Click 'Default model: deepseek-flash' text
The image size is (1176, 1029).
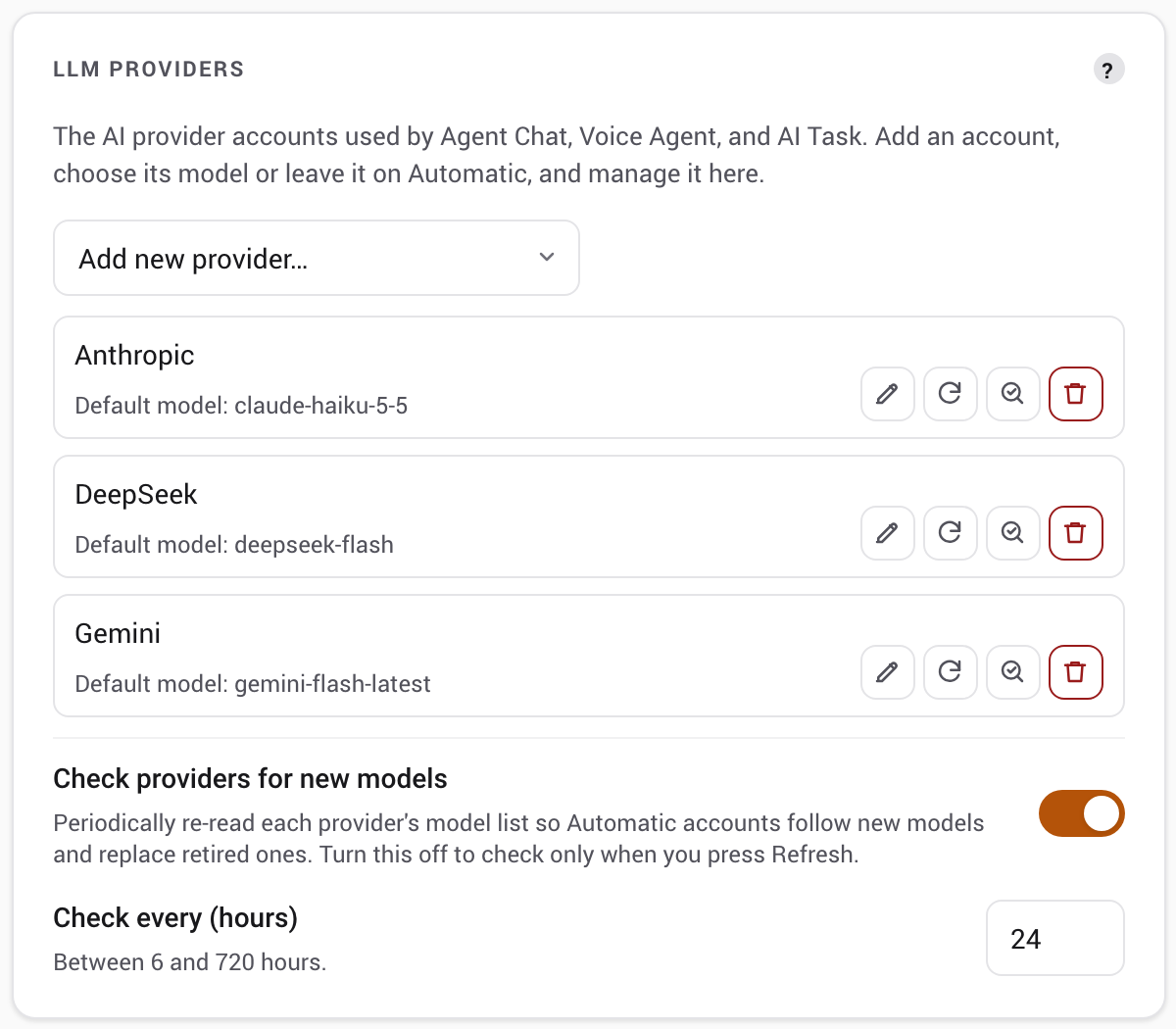click(234, 545)
